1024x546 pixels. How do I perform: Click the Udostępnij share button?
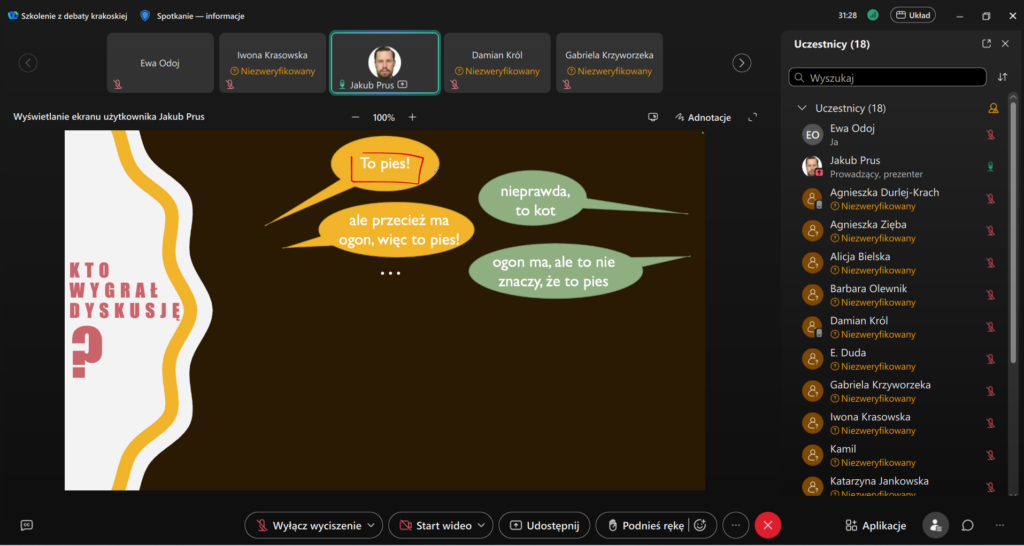click(x=545, y=525)
